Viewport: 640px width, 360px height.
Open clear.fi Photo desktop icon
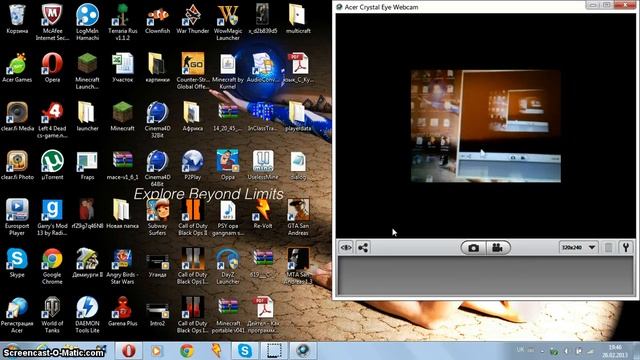(17, 165)
